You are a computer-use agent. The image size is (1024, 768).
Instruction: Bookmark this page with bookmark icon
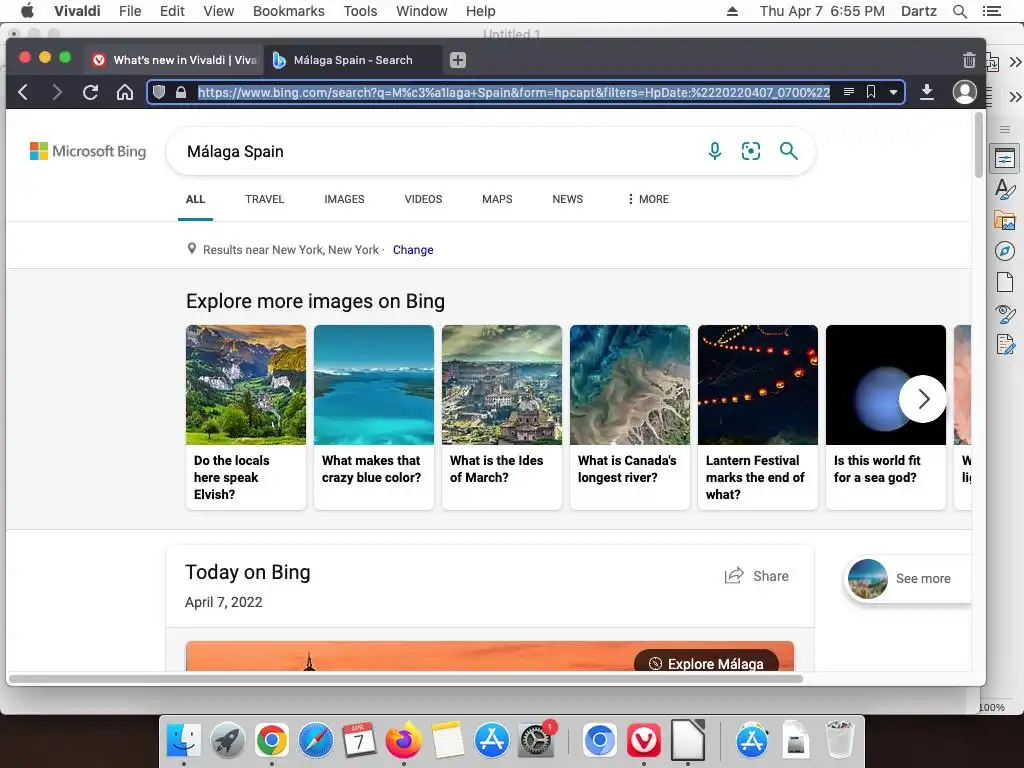pyautogui.click(x=871, y=92)
